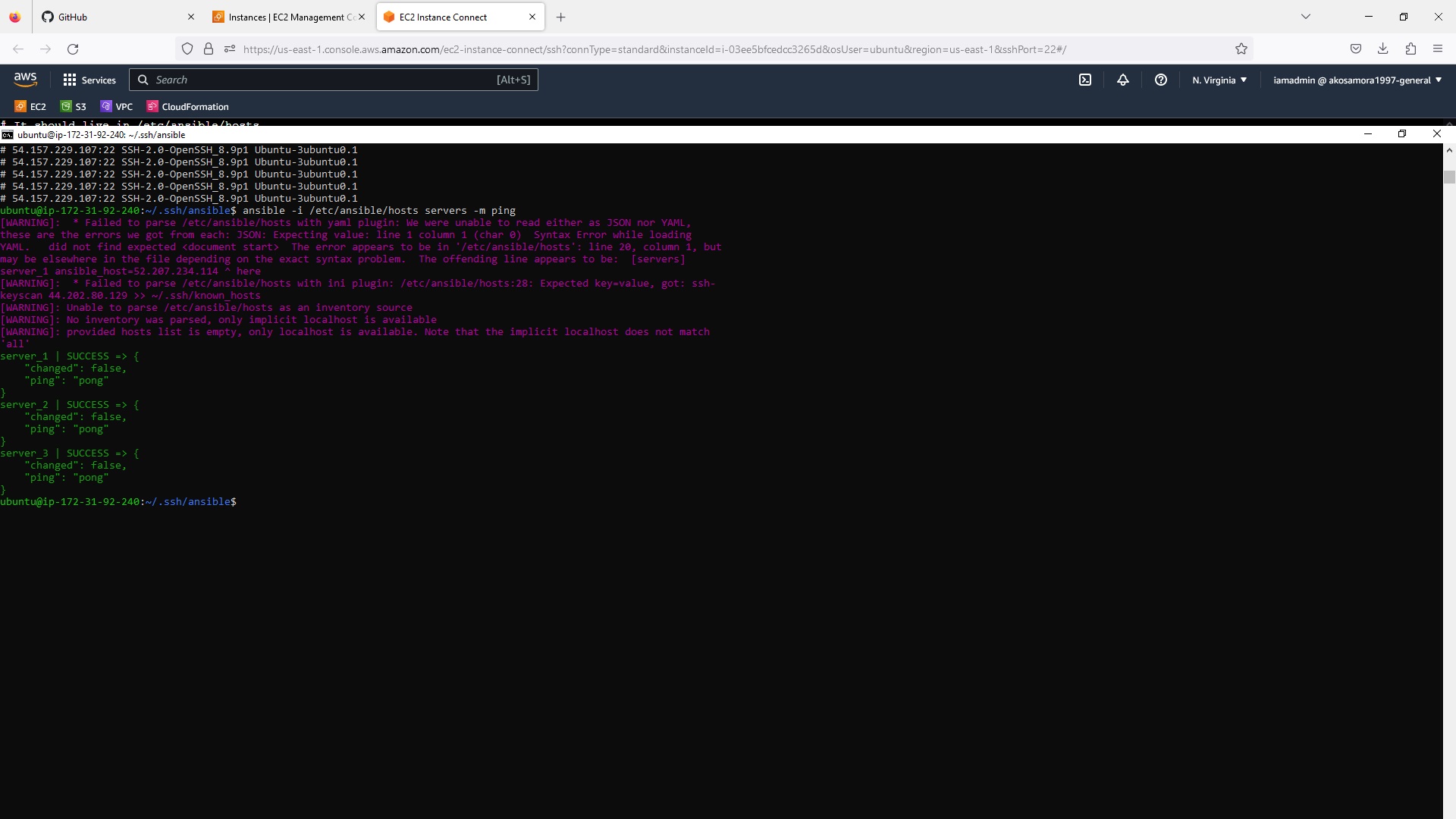Open the VPC service shortcut

click(117, 106)
